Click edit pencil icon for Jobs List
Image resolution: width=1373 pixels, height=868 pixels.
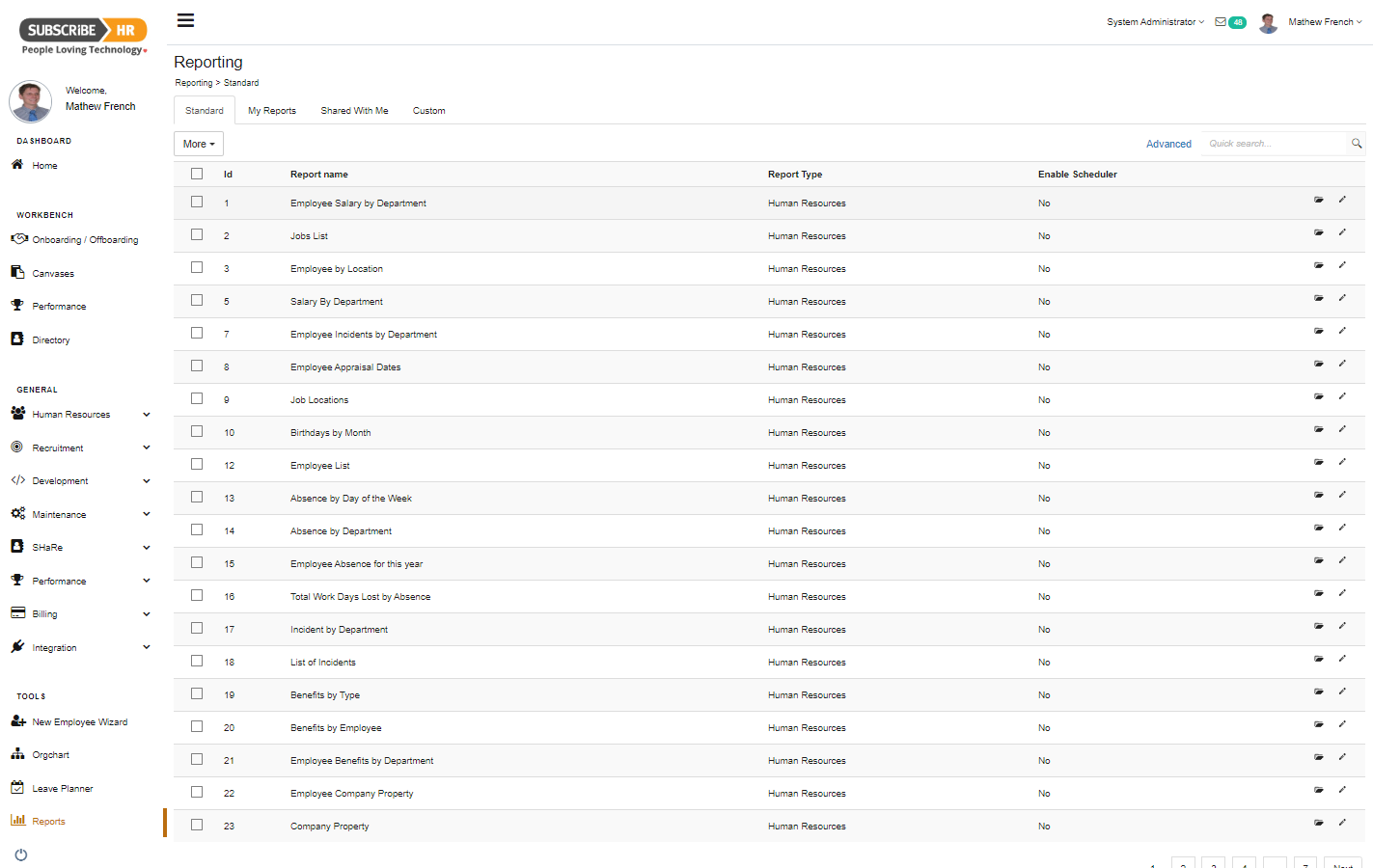pyautogui.click(x=1342, y=232)
